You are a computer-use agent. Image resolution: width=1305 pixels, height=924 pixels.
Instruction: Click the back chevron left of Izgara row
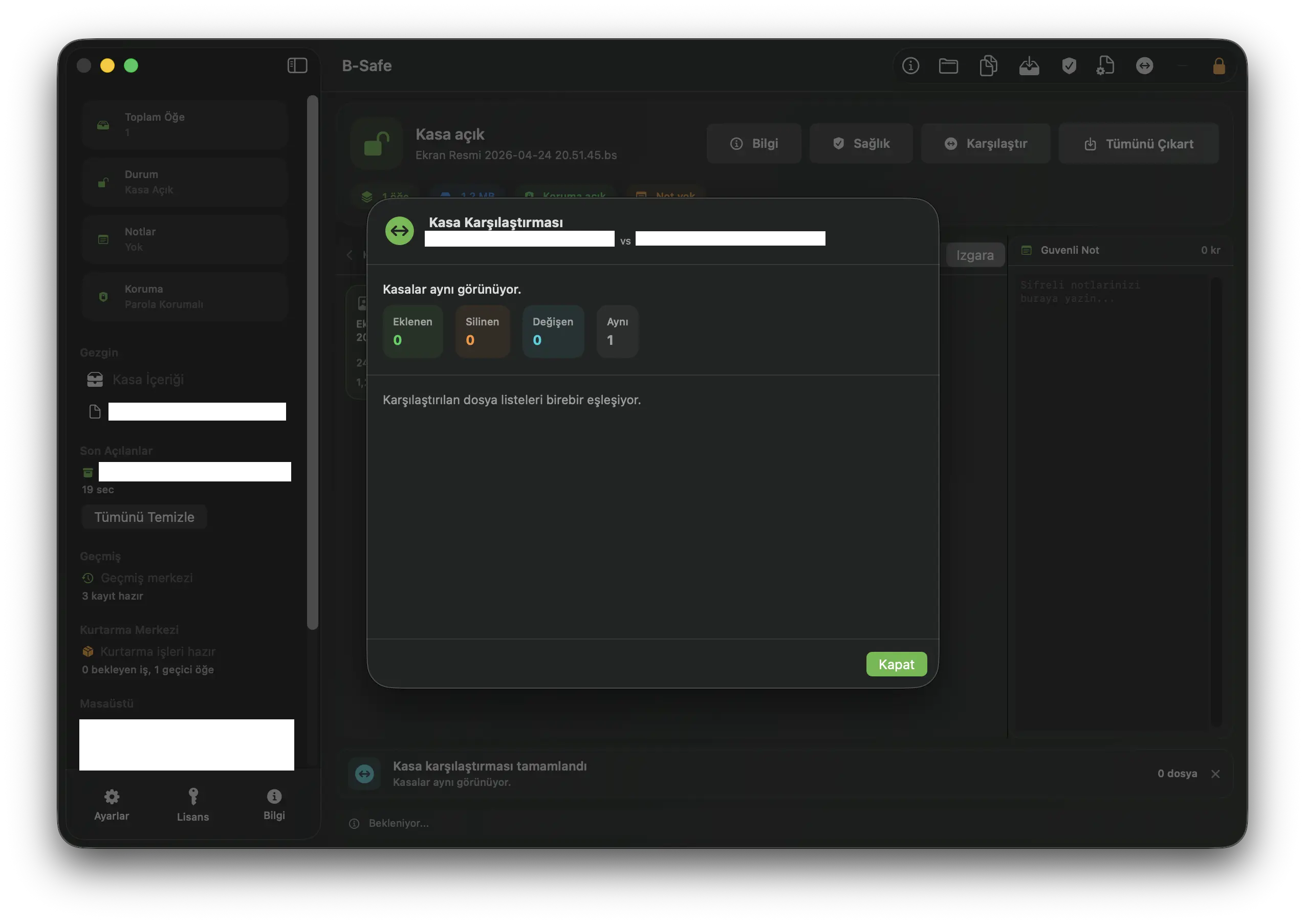350,255
